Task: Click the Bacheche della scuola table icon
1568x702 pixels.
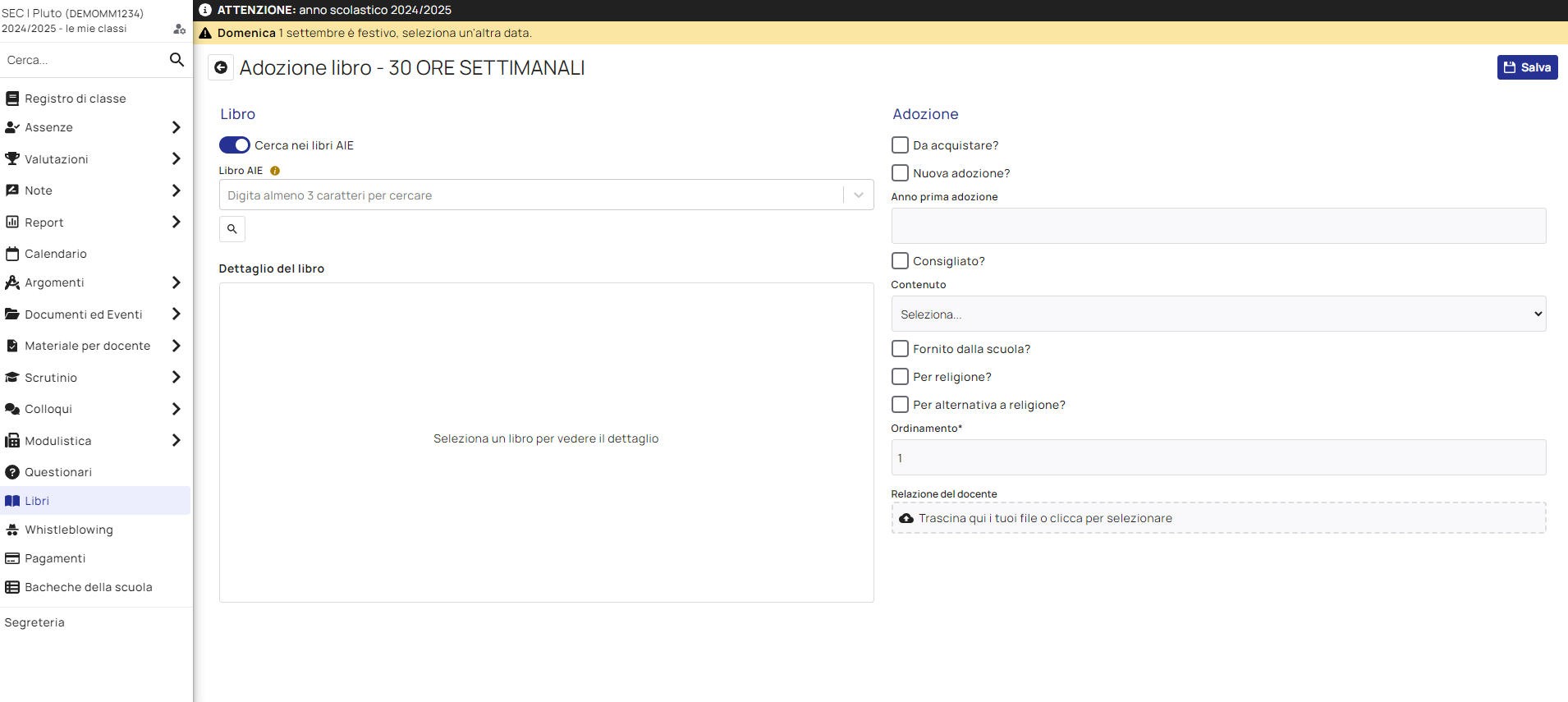Action: (x=12, y=587)
